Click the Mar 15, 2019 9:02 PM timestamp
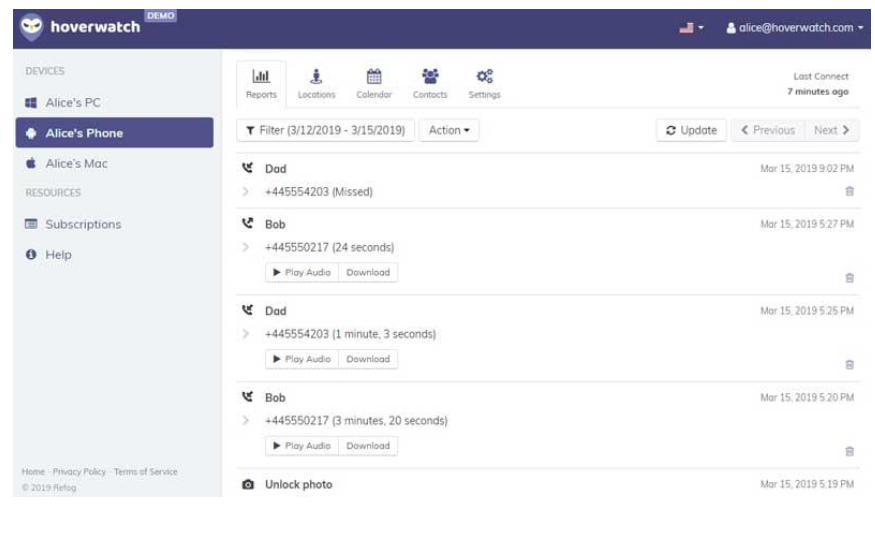This screenshot has width=875, height=533. click(807, 169)
